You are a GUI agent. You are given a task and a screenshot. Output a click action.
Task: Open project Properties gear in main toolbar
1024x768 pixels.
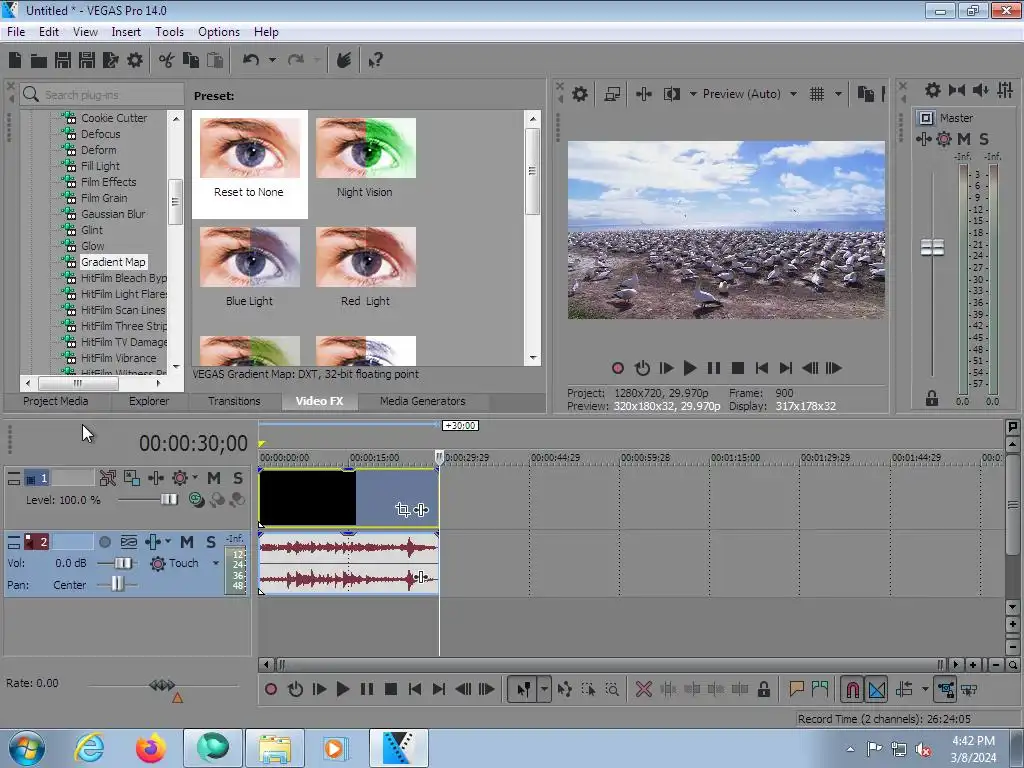pos(135,60)
